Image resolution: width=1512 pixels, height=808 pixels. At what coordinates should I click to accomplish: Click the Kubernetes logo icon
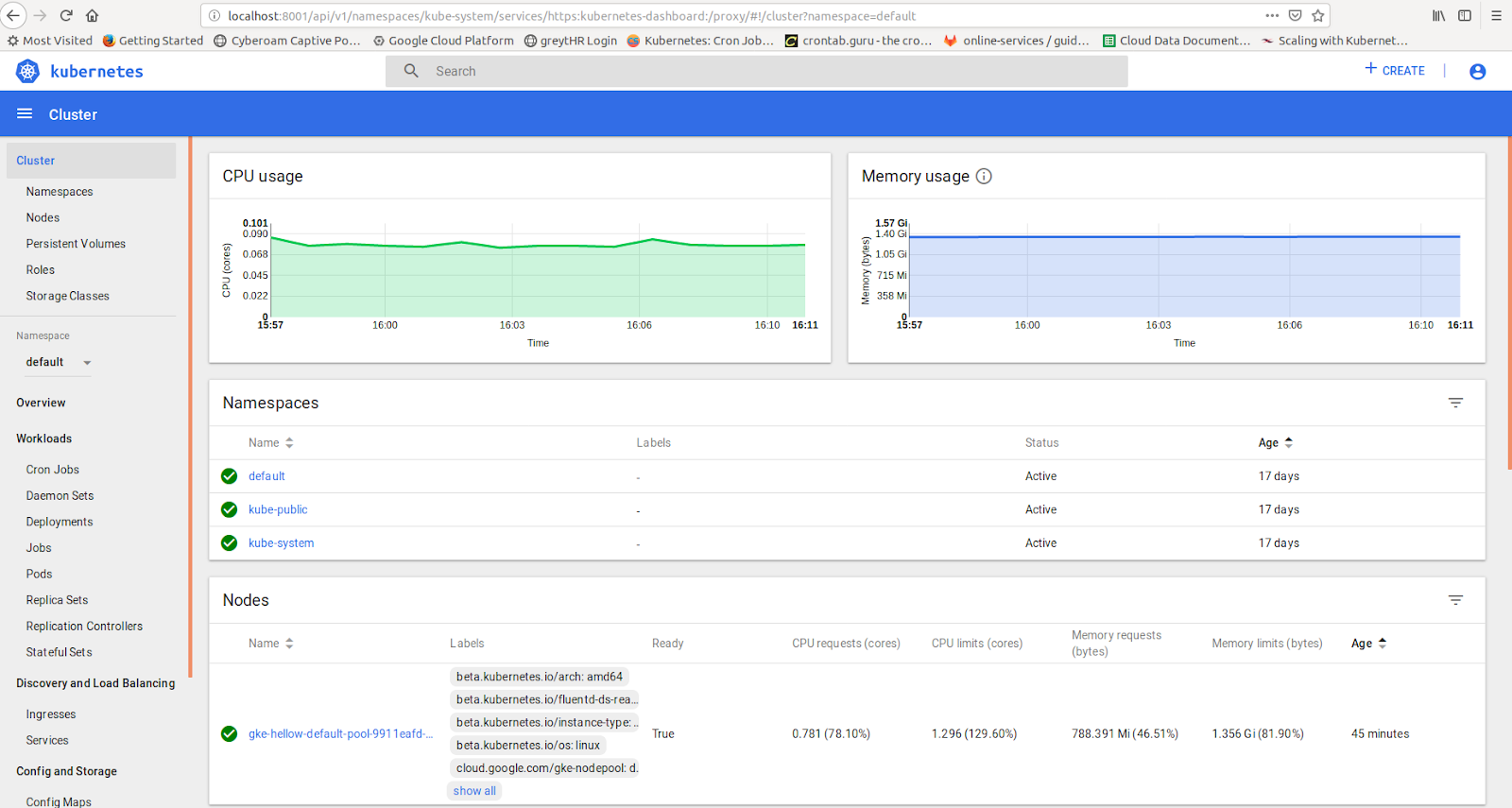[27, 71]
